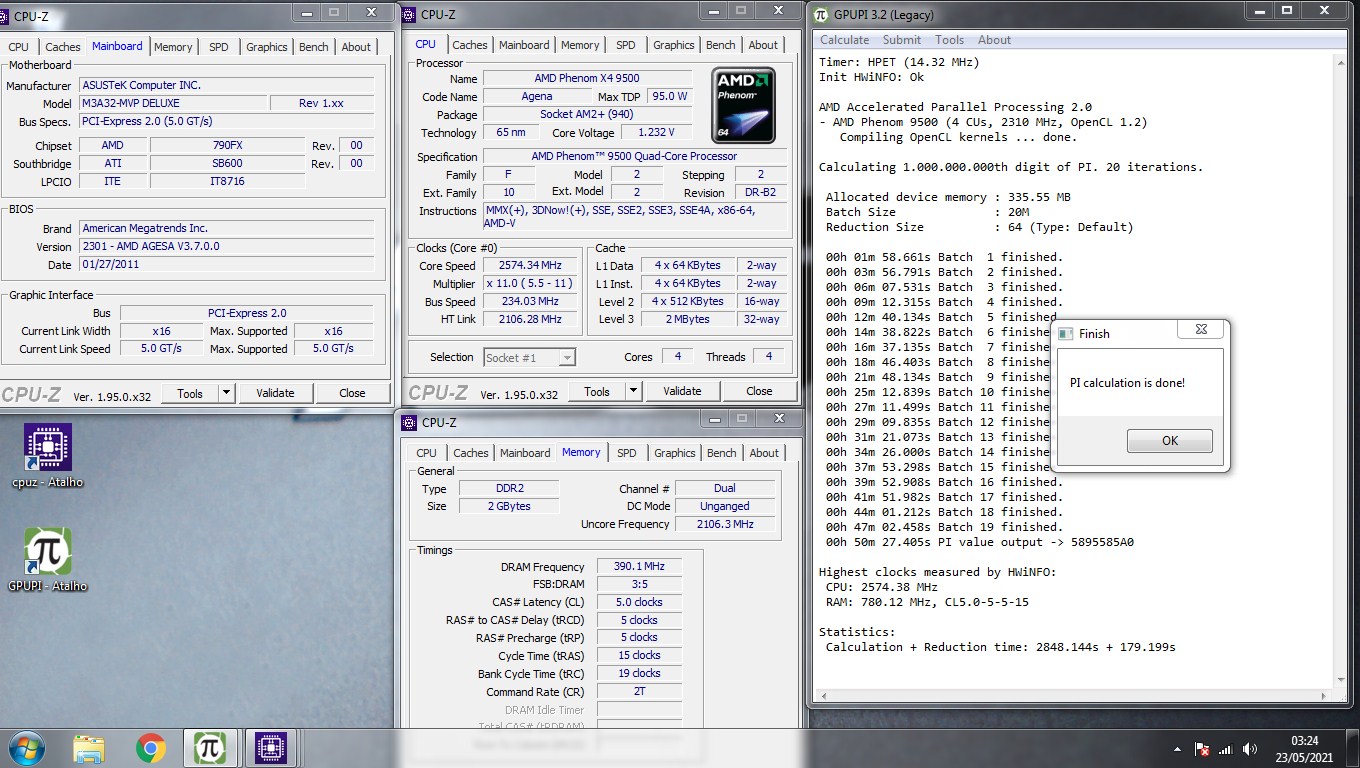Click Show desktop strip at taskbar end

coord(1353,749)
